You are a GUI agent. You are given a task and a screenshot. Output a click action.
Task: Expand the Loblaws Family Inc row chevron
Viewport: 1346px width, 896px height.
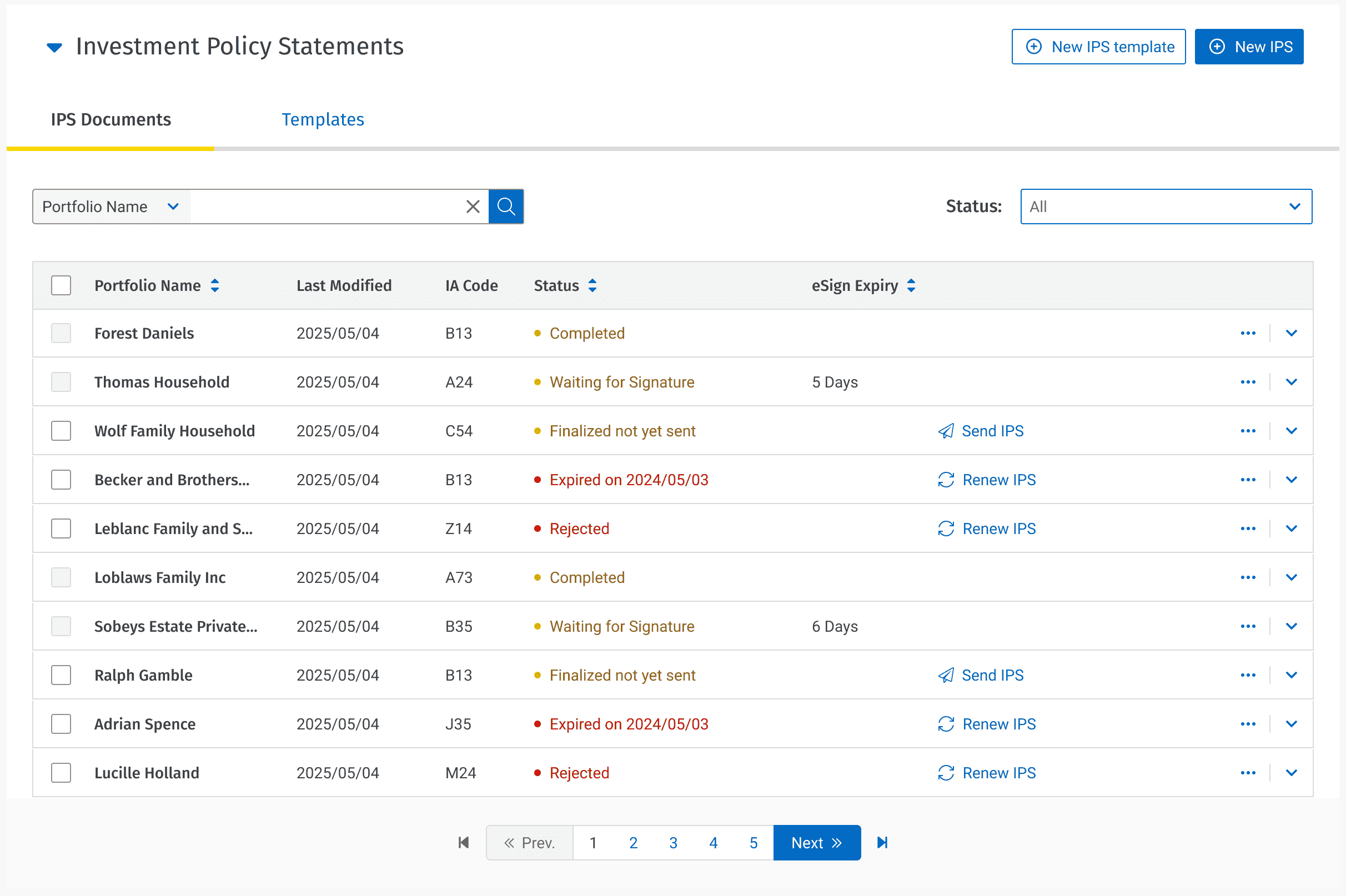click(x=1292, y=577)
